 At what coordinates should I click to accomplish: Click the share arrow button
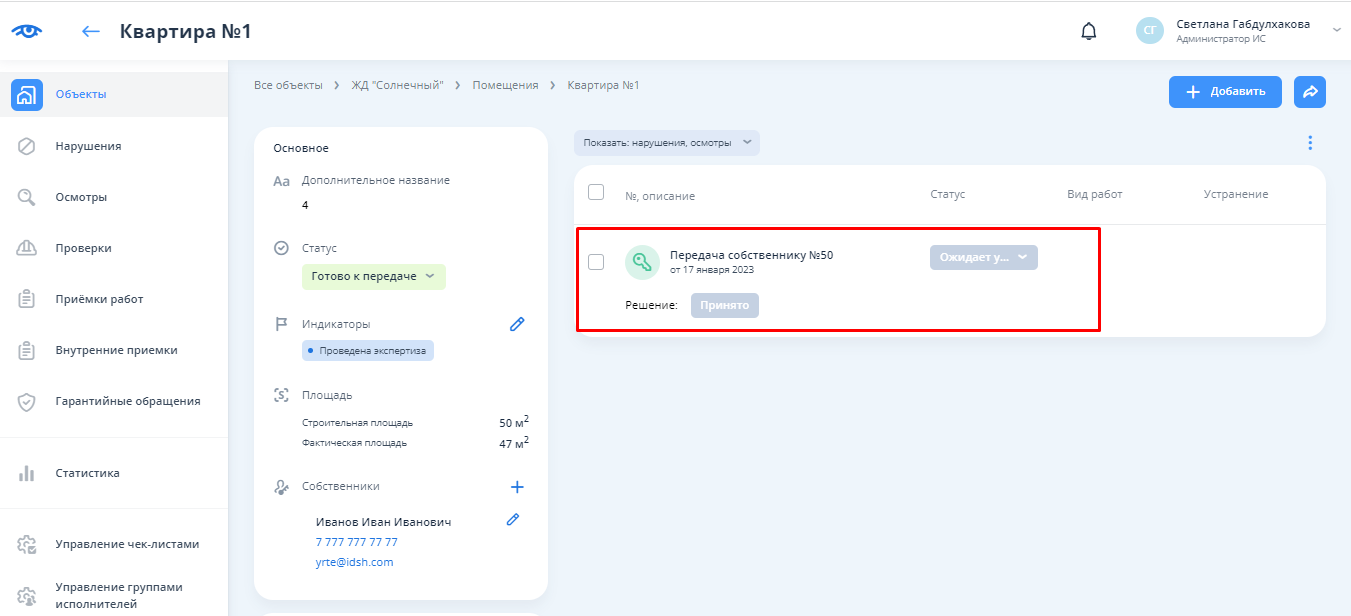pyautogui.click(x=1309, y=91)
